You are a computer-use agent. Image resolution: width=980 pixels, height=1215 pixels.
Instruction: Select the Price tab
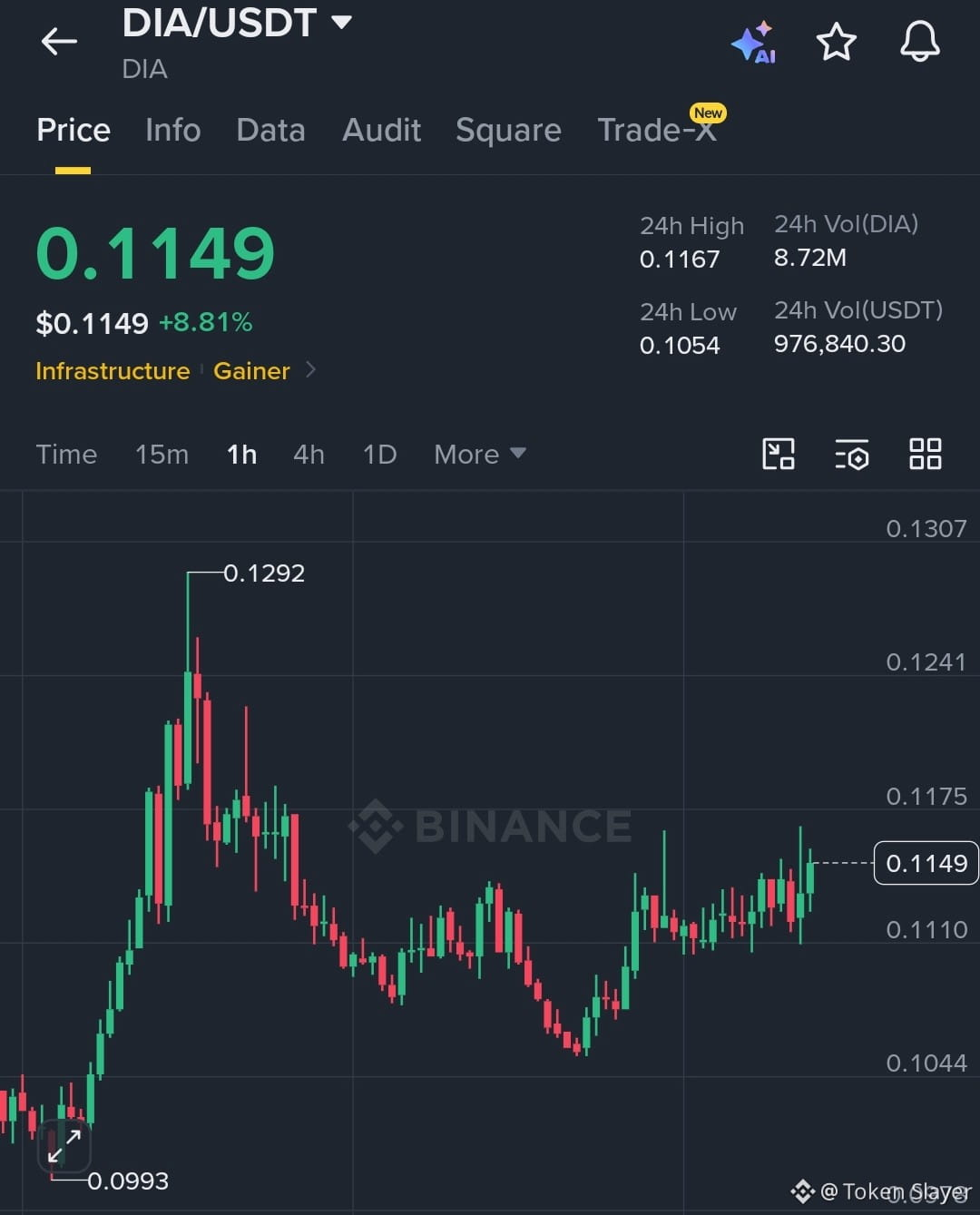click(73, 130)
